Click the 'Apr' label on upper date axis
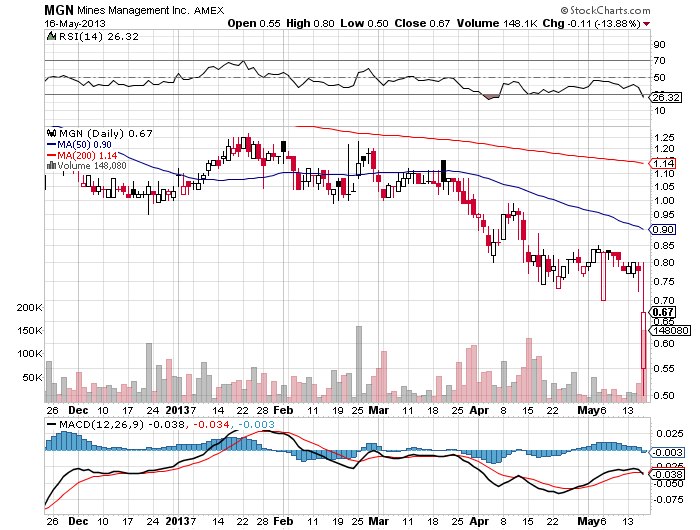This screenshot has height=530, width=700. (479, 410)
